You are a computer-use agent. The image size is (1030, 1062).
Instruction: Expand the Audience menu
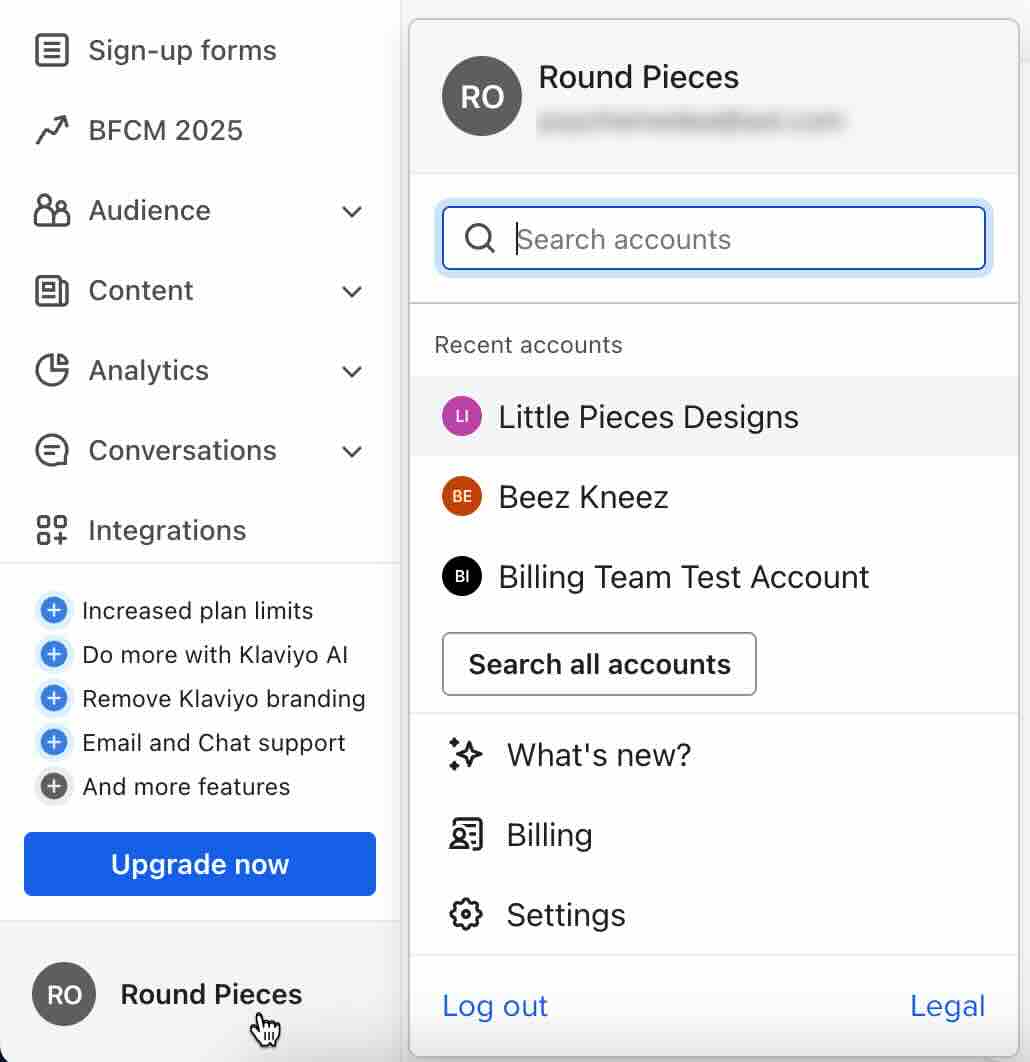click(x=351, y=211)
